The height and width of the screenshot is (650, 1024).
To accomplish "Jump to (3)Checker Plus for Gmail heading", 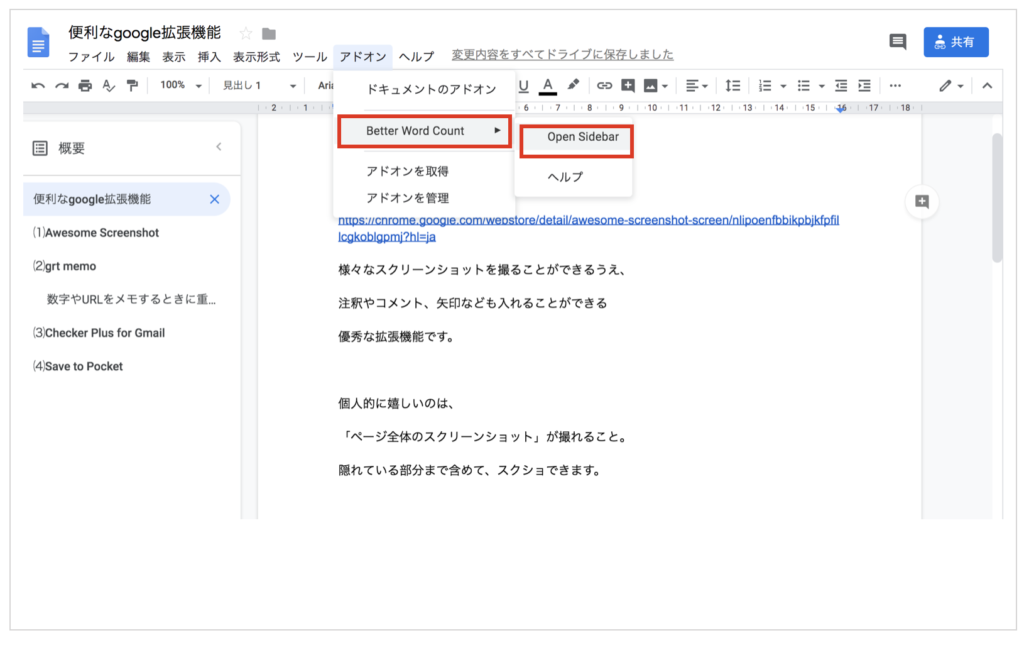I will pyautogui.click(x=99, y=333).
